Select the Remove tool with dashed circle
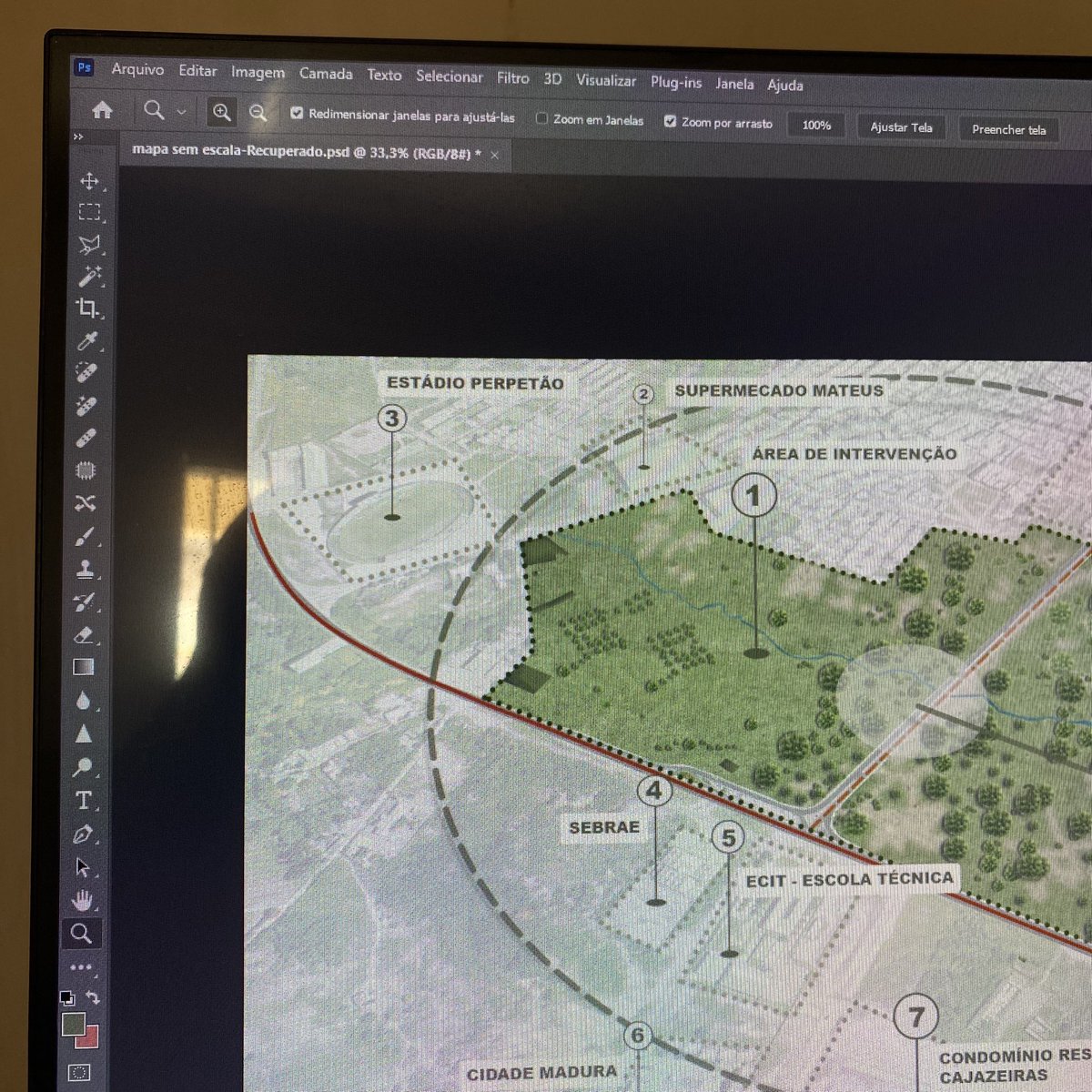This screenshot has height=1092, width=1092. [86, 373]
